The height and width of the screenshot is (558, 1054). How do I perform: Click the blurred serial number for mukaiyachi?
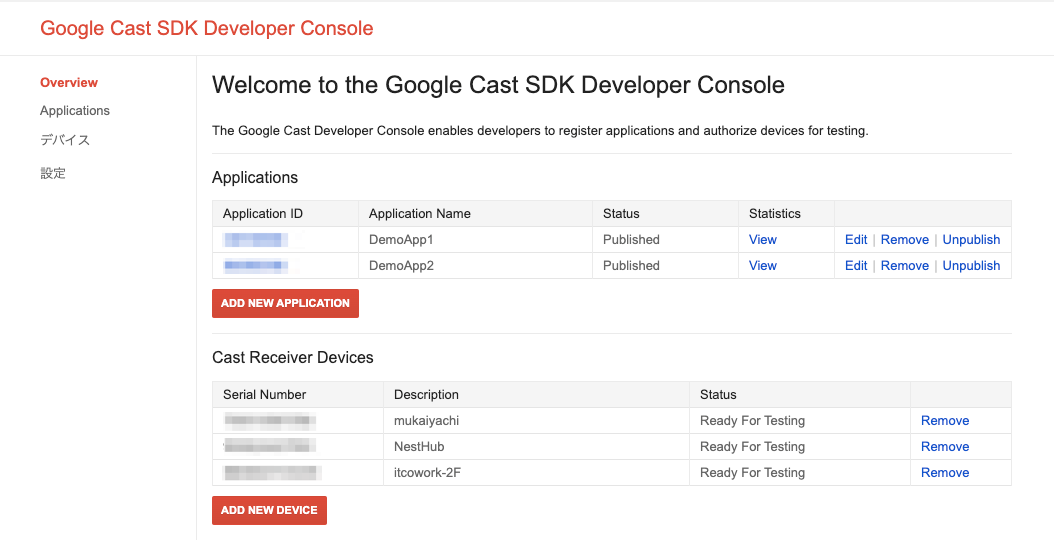pyautogui.click(x=270, y=421)
